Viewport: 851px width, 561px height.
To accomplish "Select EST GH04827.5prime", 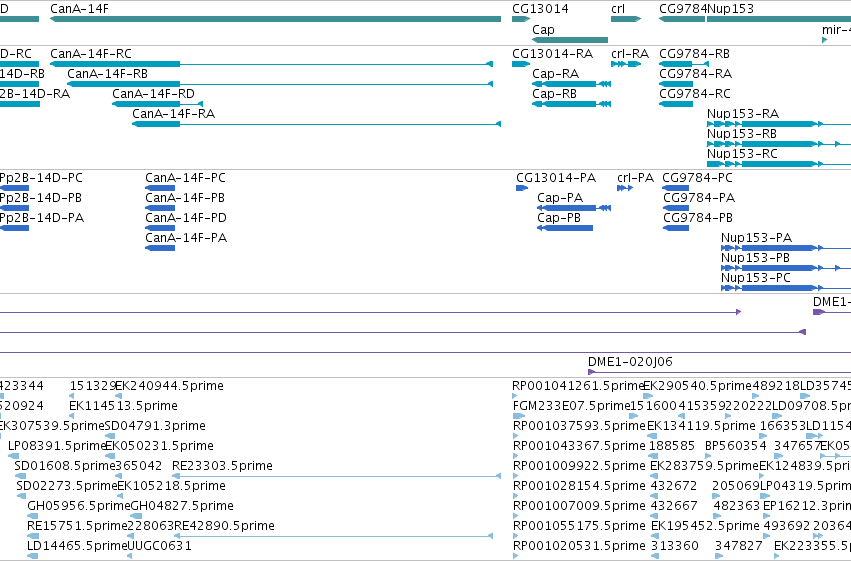I will (x=182, y=506).
